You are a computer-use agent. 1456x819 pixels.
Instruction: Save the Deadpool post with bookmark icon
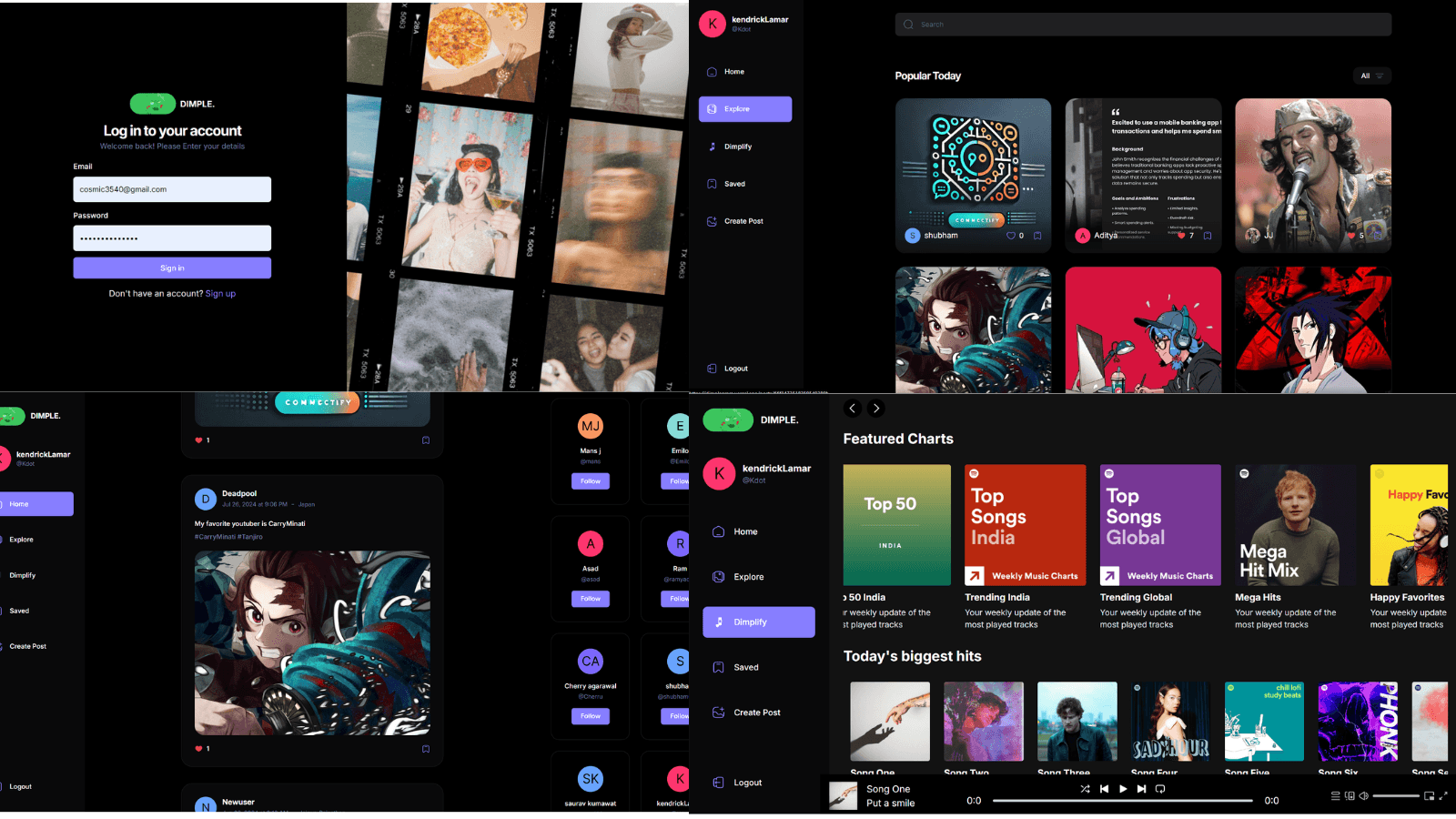[426, 749]
